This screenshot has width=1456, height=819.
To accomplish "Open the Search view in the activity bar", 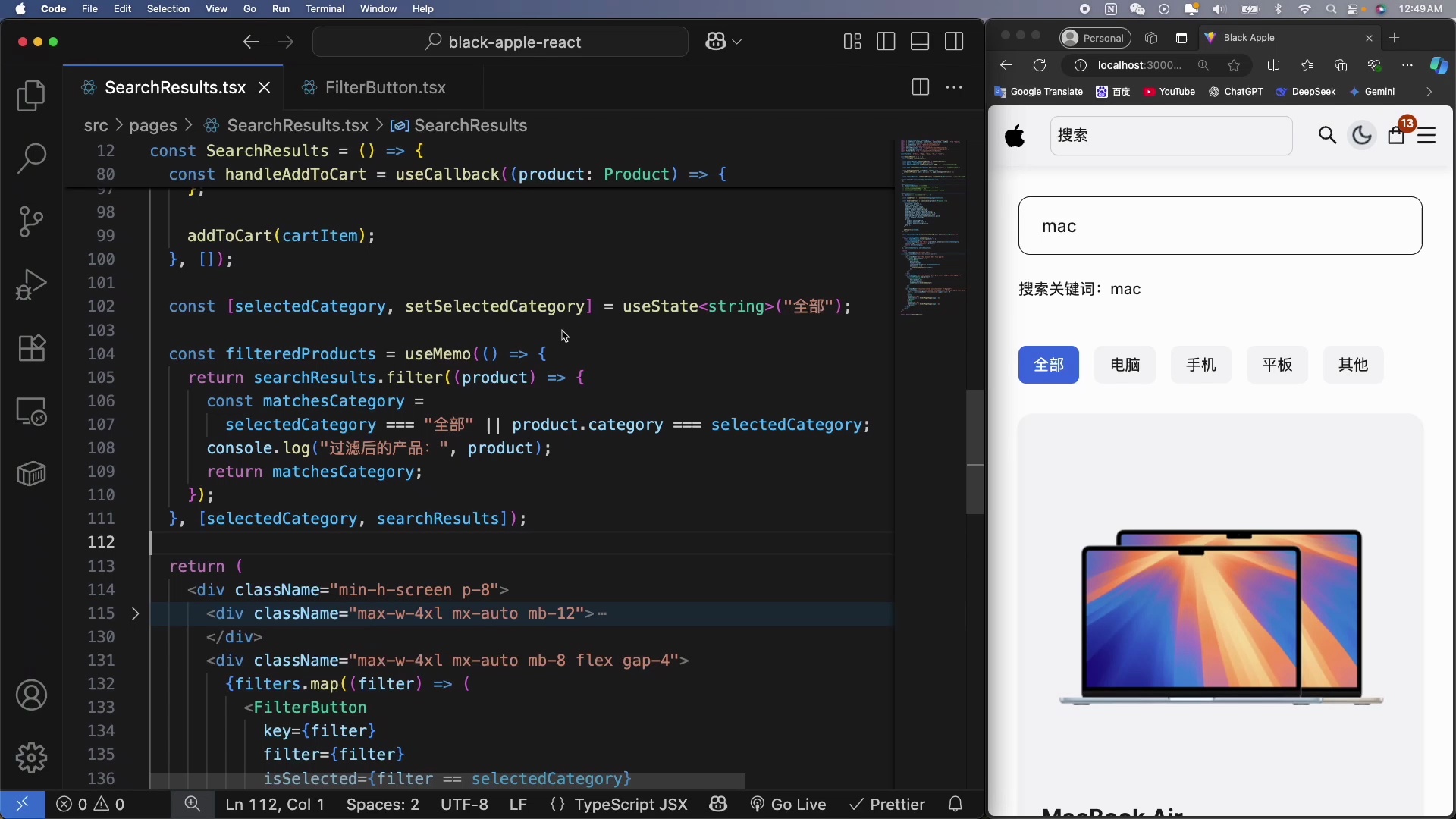I will pyautogui.click(x=31, y=158).
